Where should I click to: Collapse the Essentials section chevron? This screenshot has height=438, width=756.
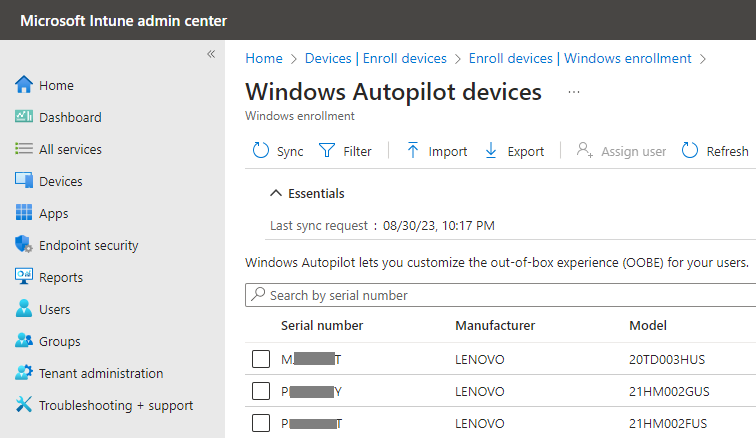[x=275, y=193]
